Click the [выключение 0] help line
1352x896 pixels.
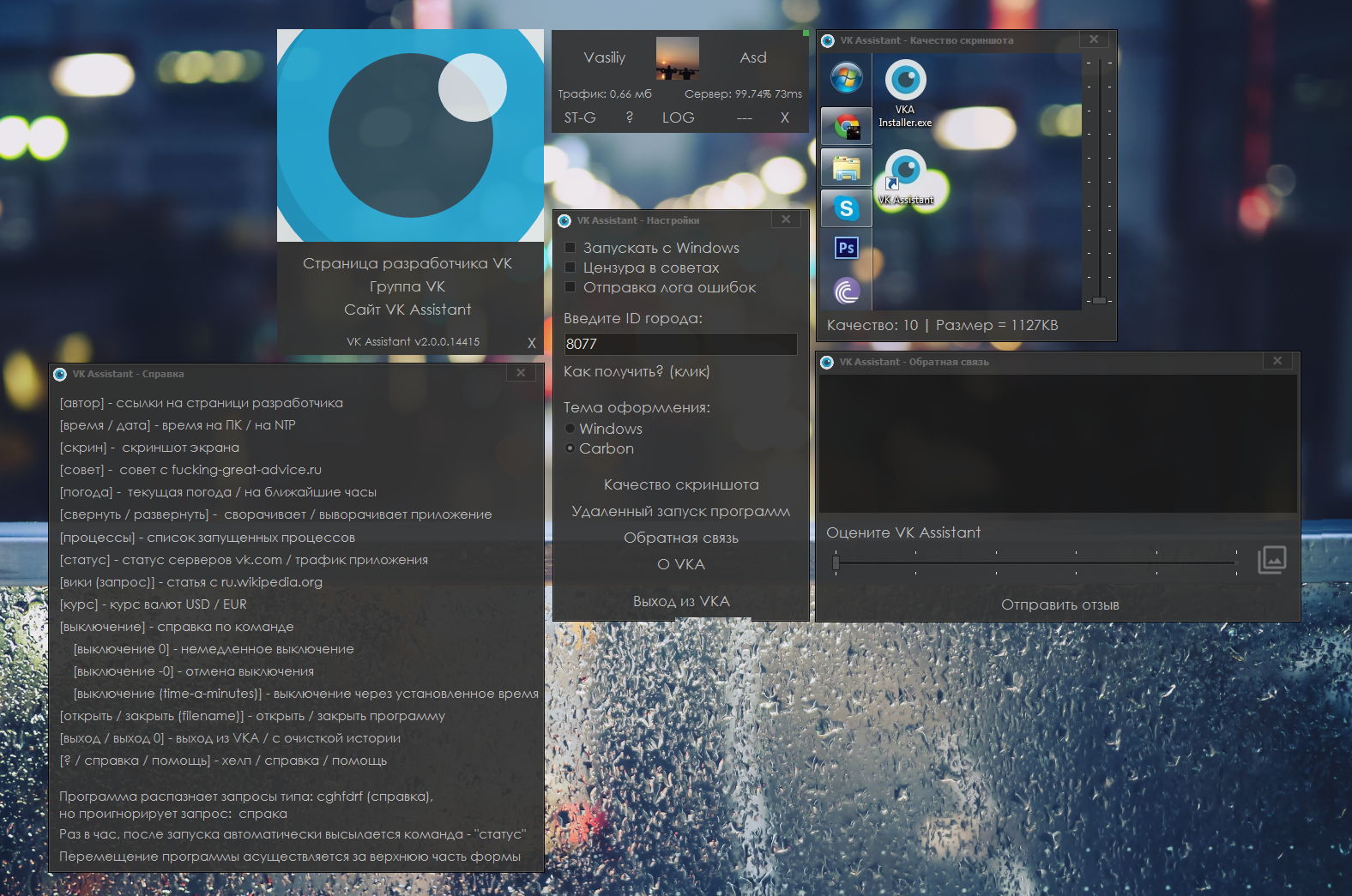point(214,649)
